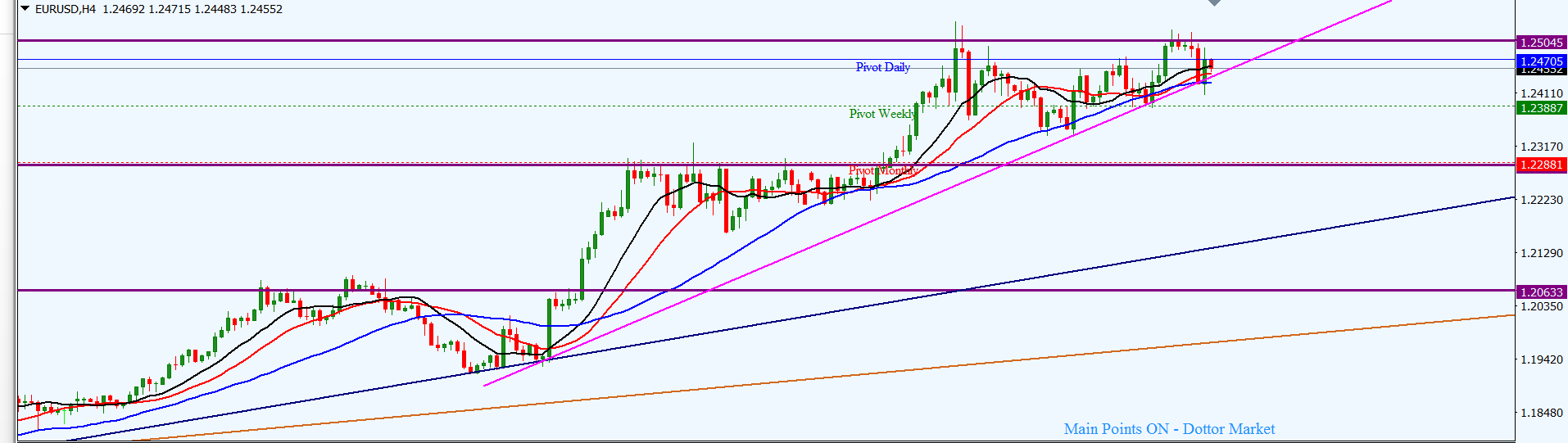Click the 1.23170 price scale value

pyautogui.click(x=1541, y=147)
